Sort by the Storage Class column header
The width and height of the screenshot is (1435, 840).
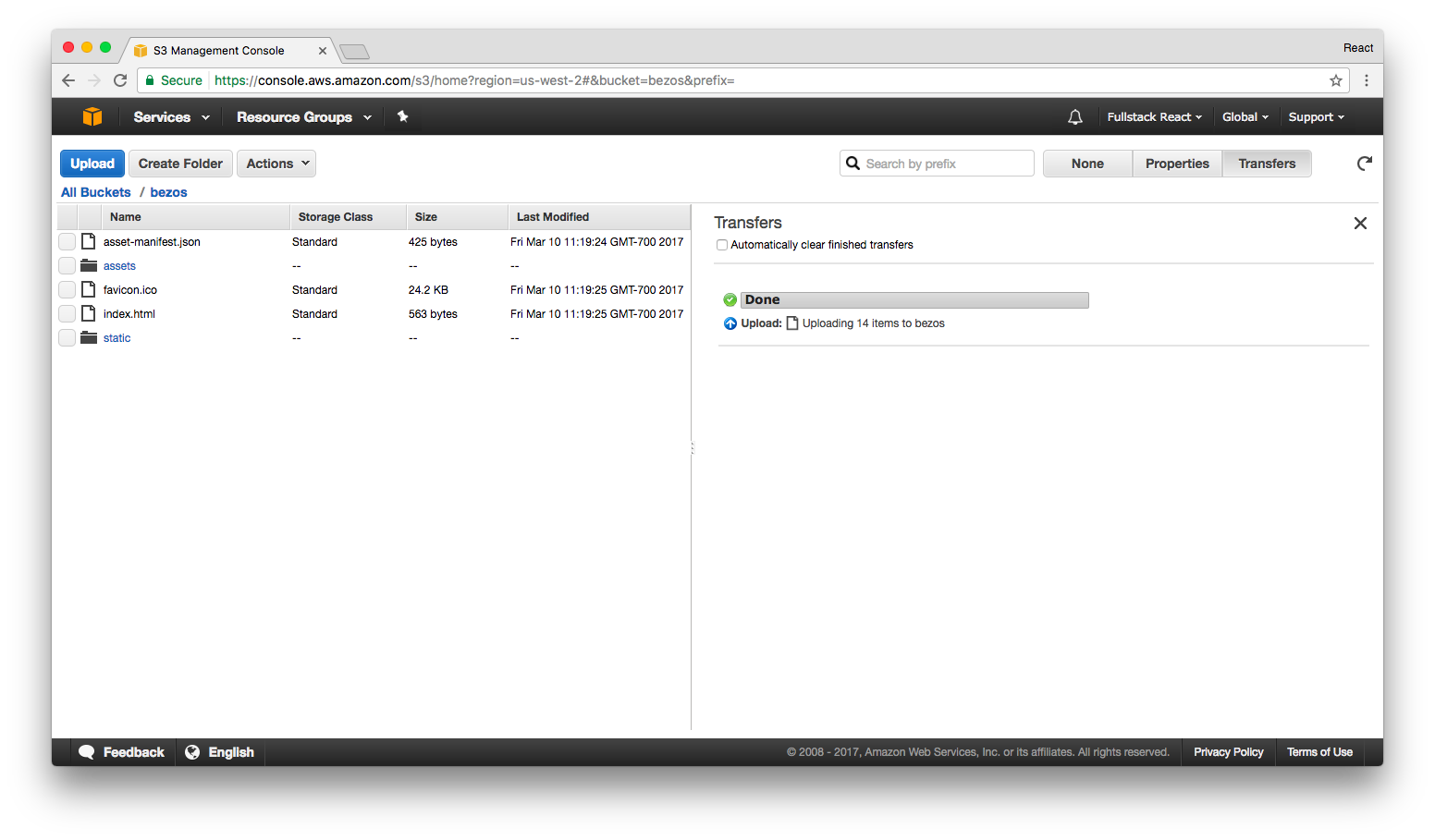point(348,217)
